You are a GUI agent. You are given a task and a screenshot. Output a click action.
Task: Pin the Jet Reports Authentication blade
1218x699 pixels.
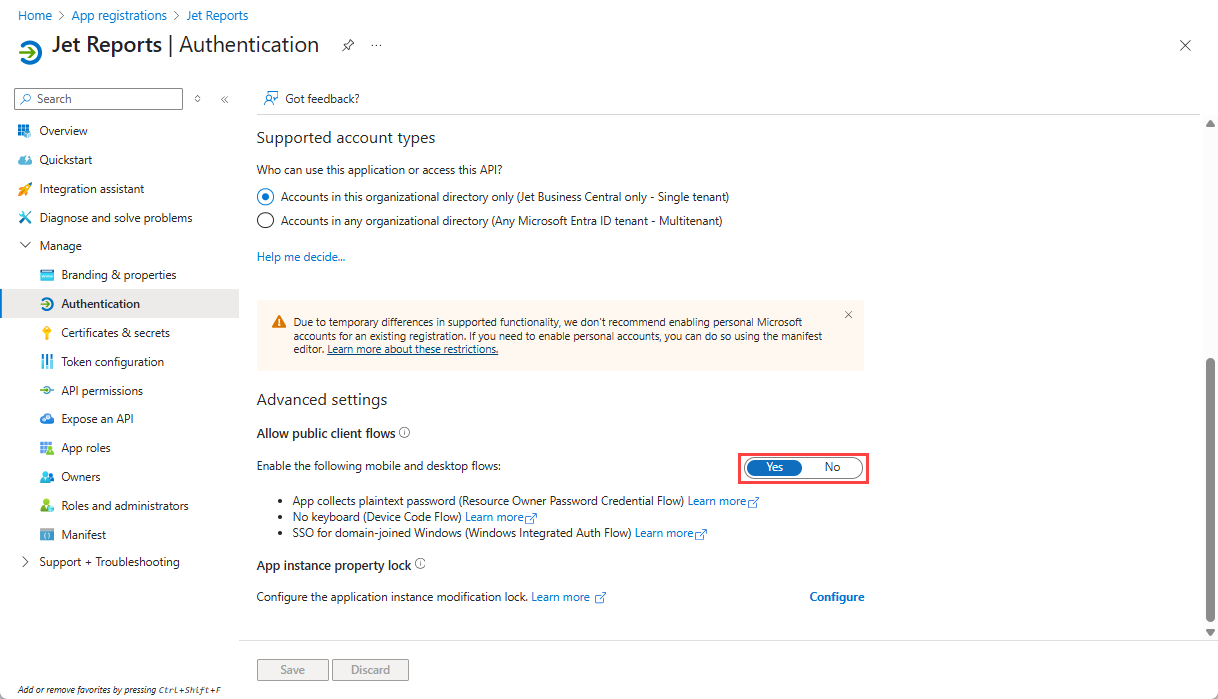(x=348, y=45)
